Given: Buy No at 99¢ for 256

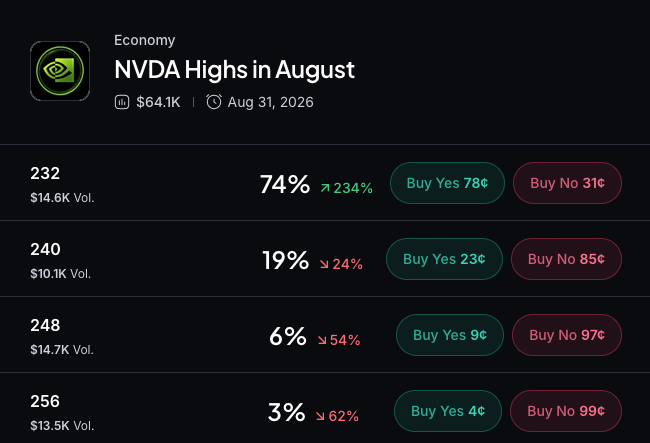Looking at the screenshot, I should 566,411.
